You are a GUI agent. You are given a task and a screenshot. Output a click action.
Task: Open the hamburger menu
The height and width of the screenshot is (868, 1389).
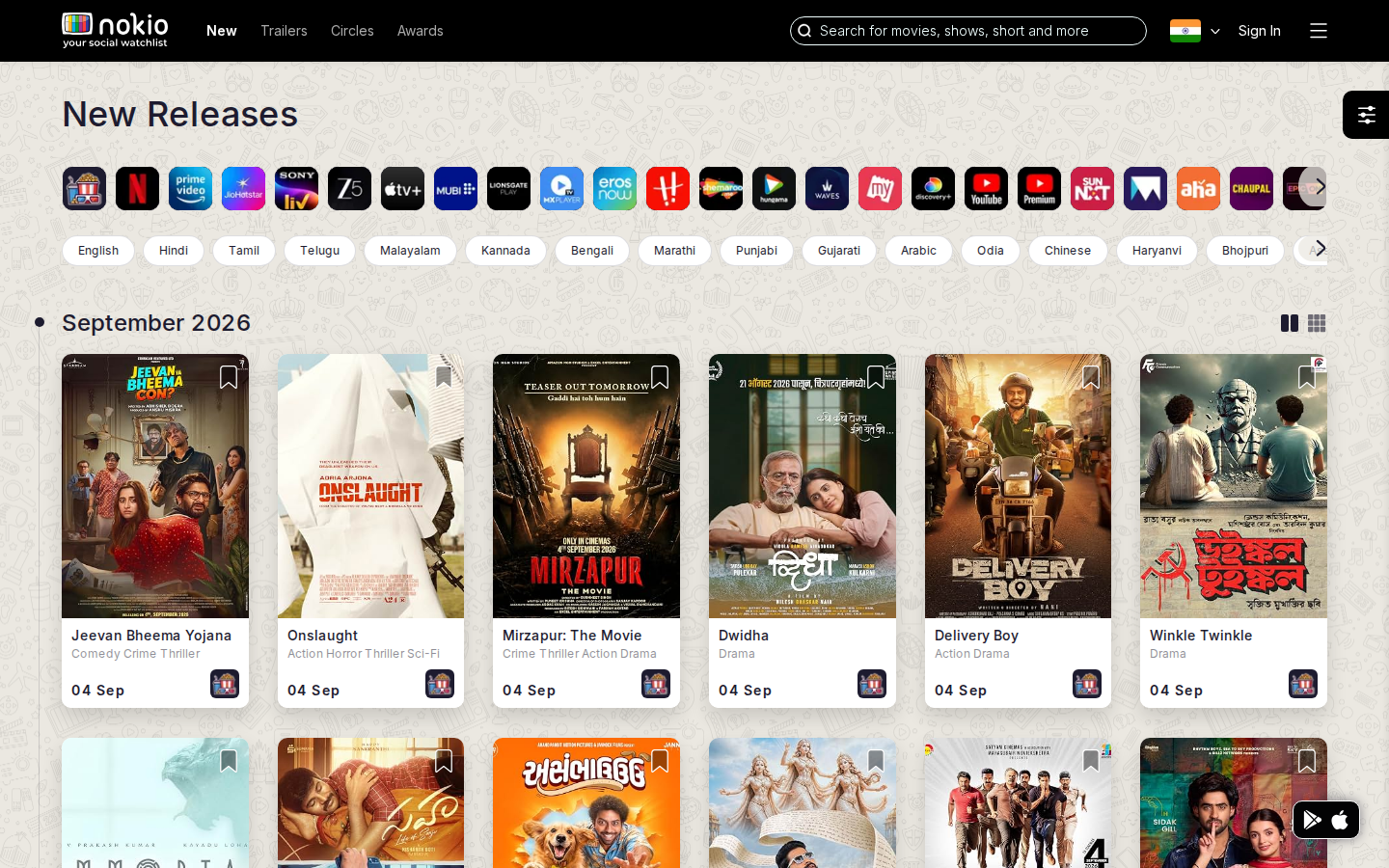tap(1319, 31)
